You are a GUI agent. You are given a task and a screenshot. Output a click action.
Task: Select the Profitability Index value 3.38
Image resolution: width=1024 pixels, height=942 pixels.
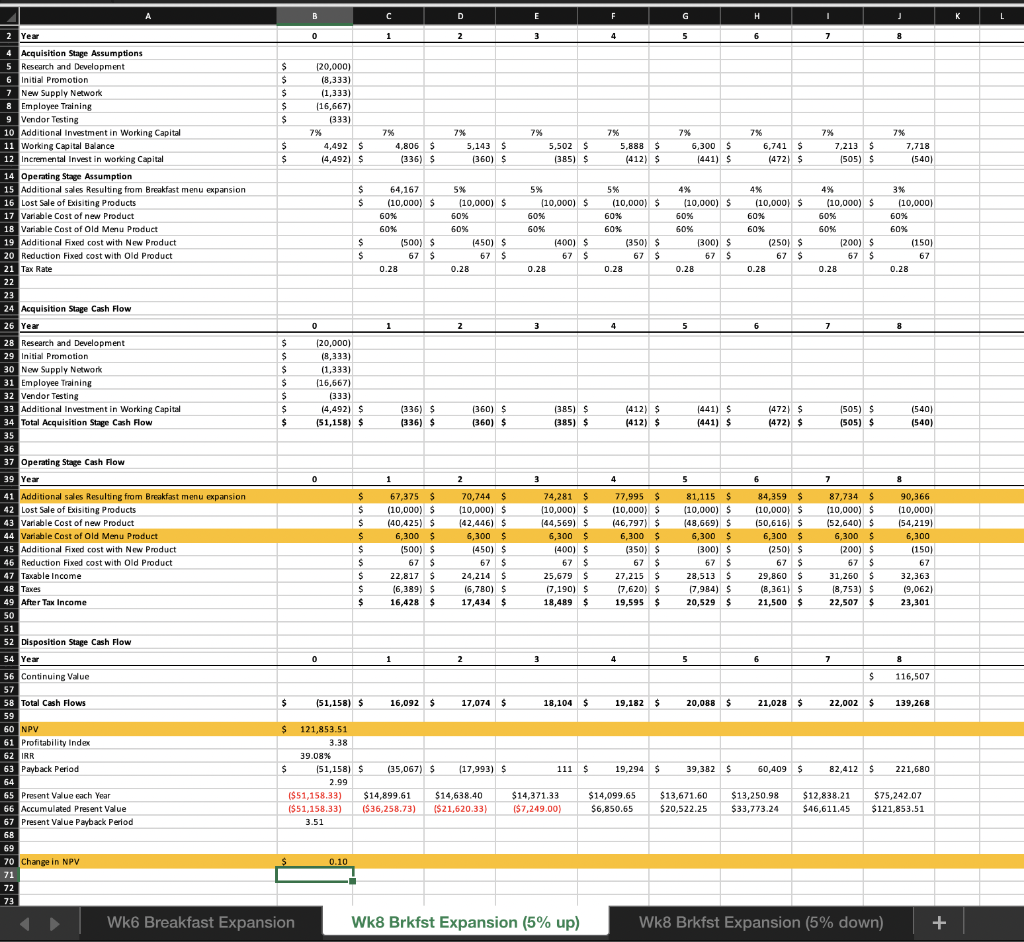click(314, 742)
